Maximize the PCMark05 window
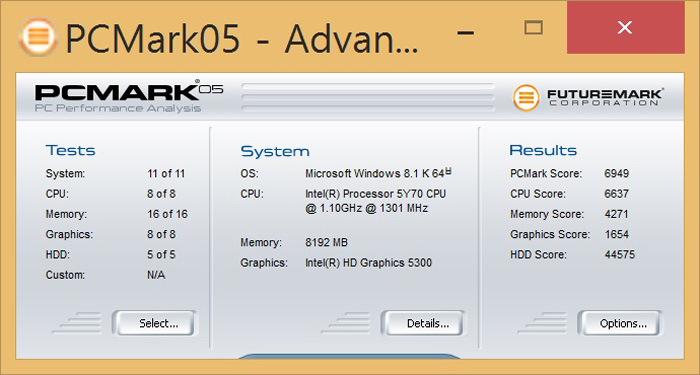700x375 pixels. 533,28
